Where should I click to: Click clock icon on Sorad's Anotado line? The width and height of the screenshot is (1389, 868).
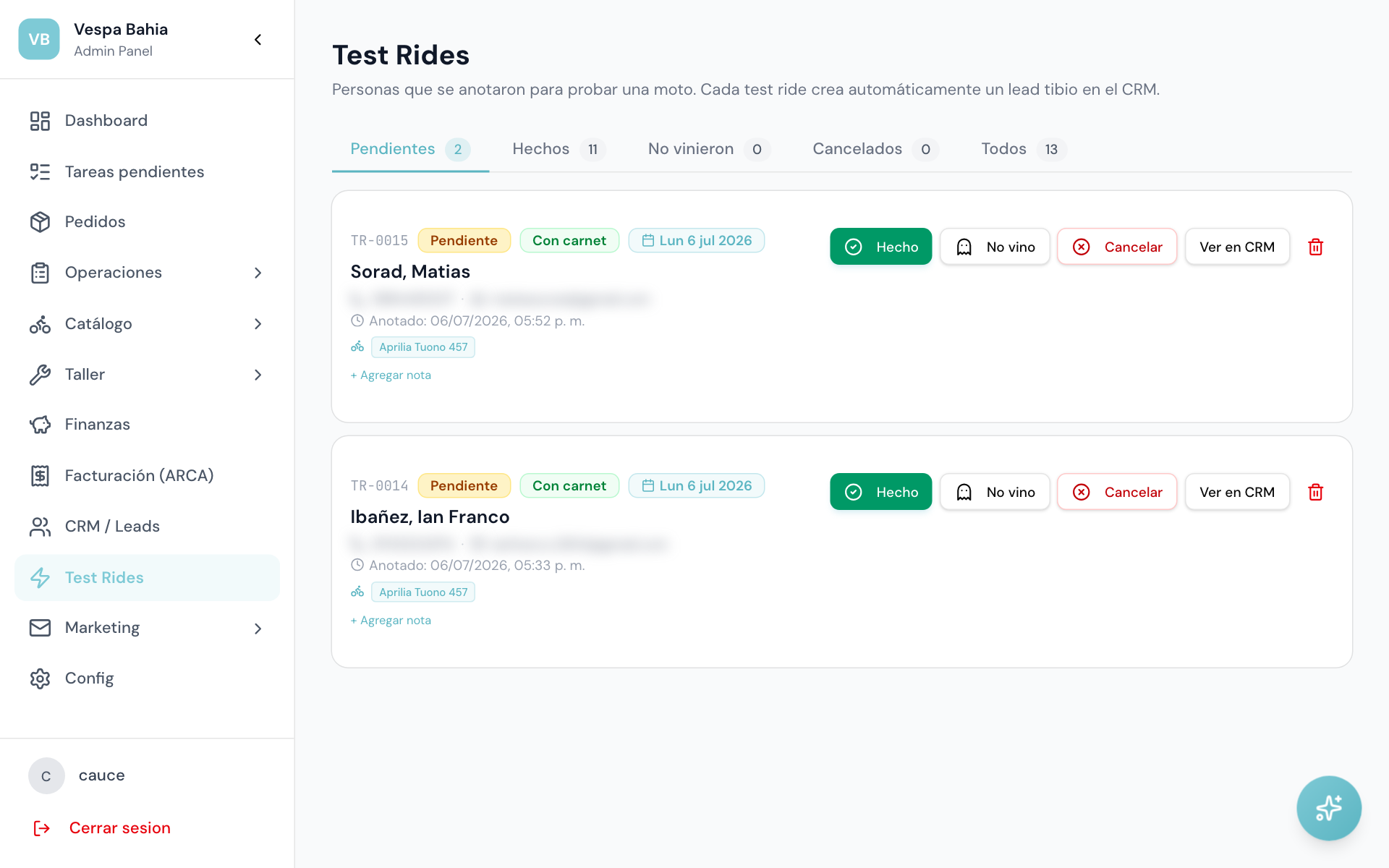[x=357, y=320]
